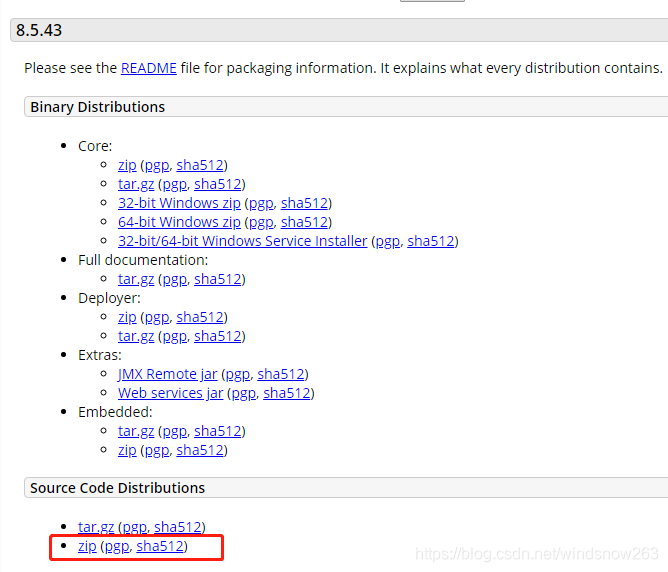Open pgp signature for Core tar.gz
668x572 pixels.
175,184
